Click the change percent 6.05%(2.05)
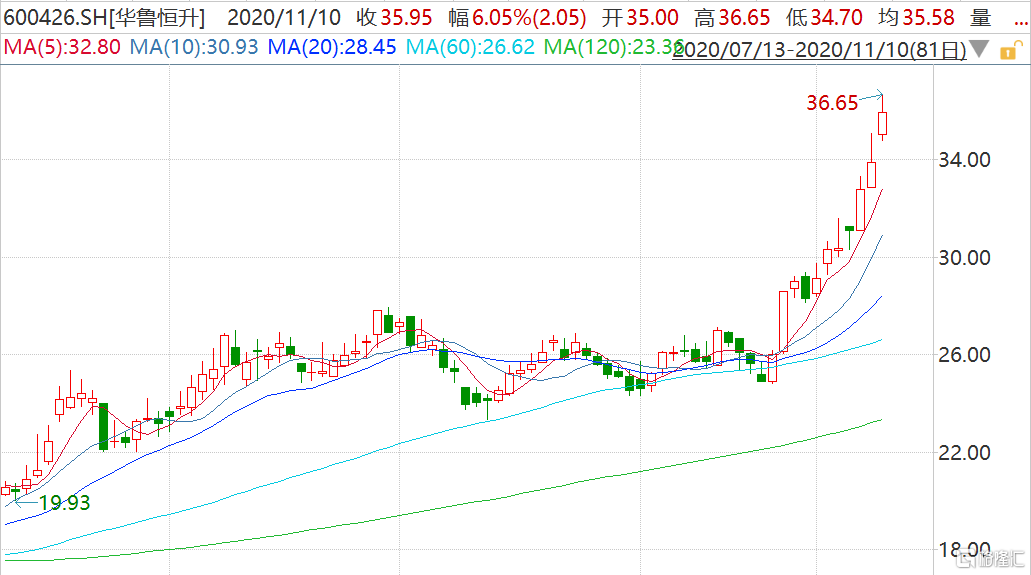 point(529,18)
